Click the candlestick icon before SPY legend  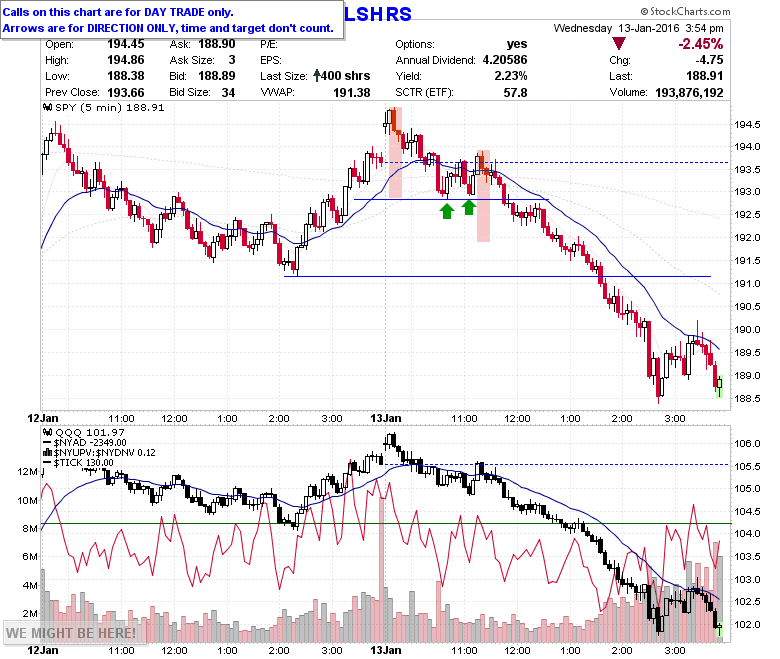pyautogui.click(x=48, y=107)
